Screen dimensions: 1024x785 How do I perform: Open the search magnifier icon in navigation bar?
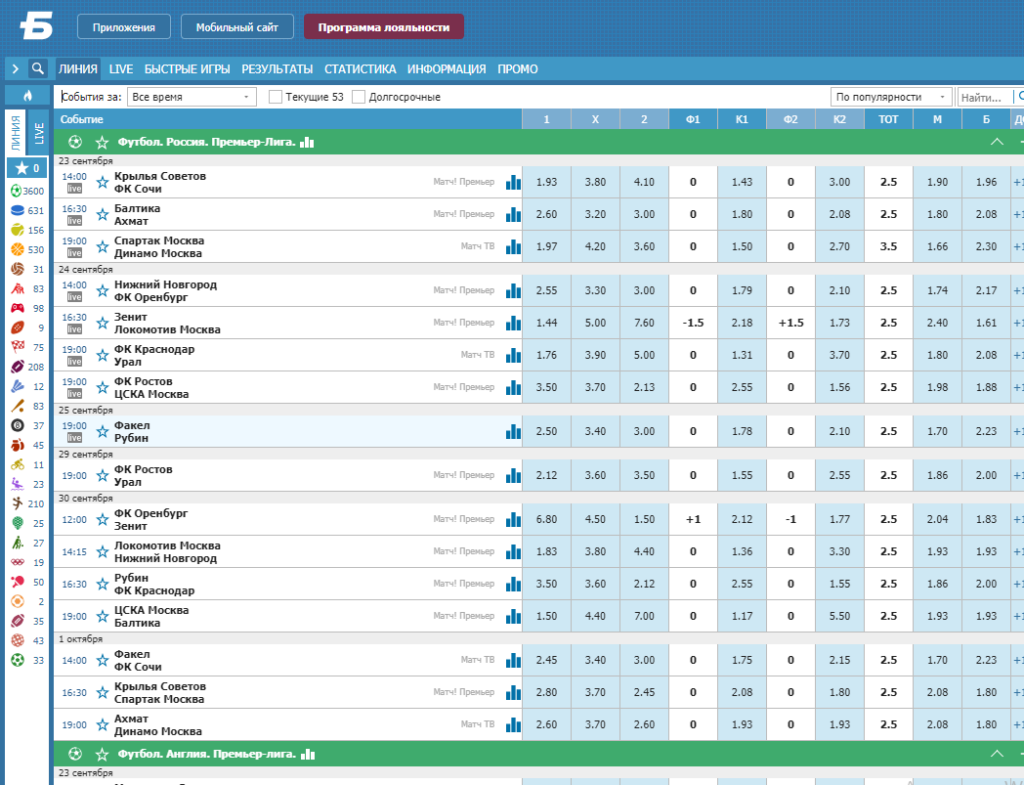coord(38,69)
